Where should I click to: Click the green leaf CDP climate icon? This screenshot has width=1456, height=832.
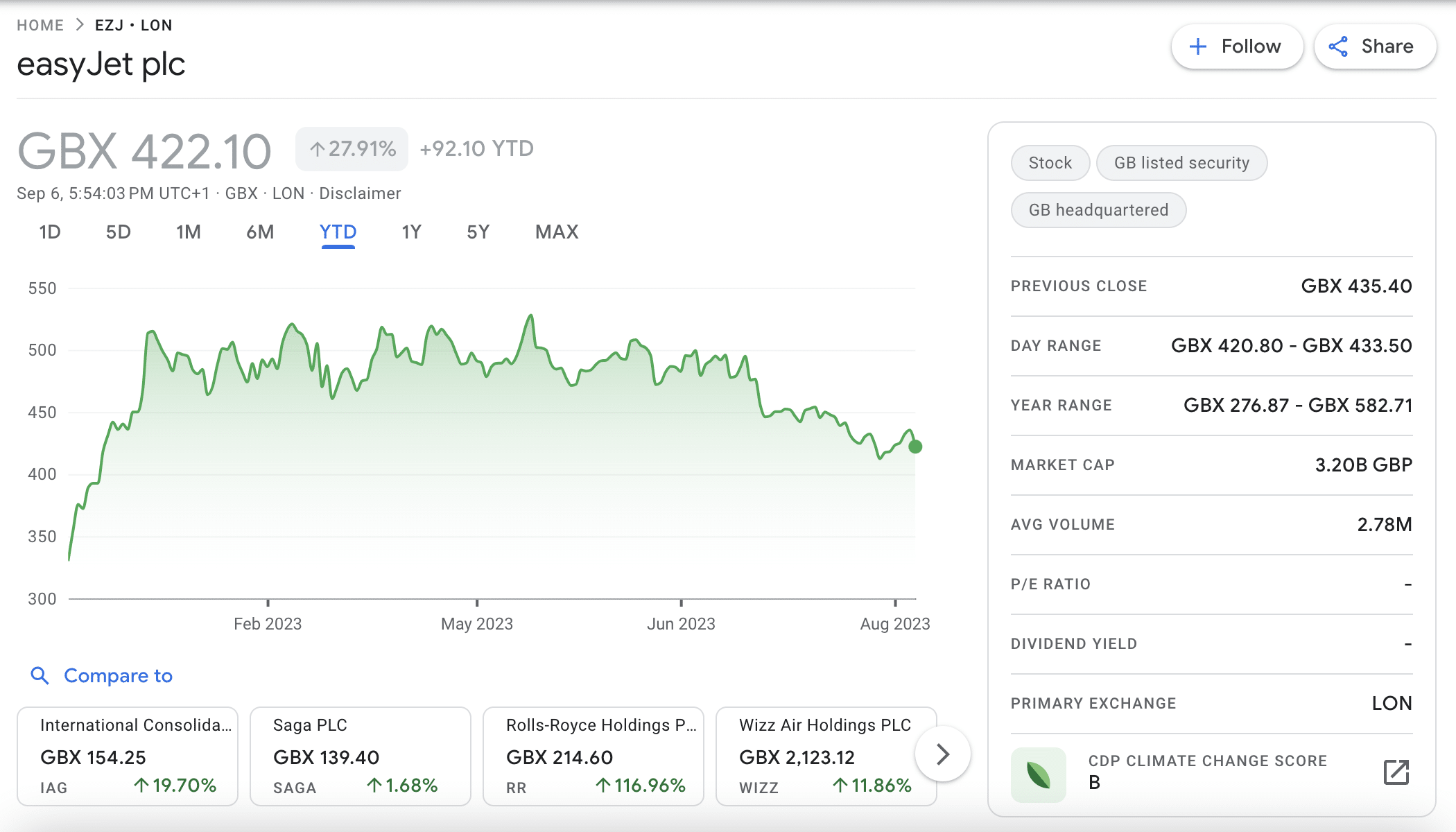tap(1039, 774)
